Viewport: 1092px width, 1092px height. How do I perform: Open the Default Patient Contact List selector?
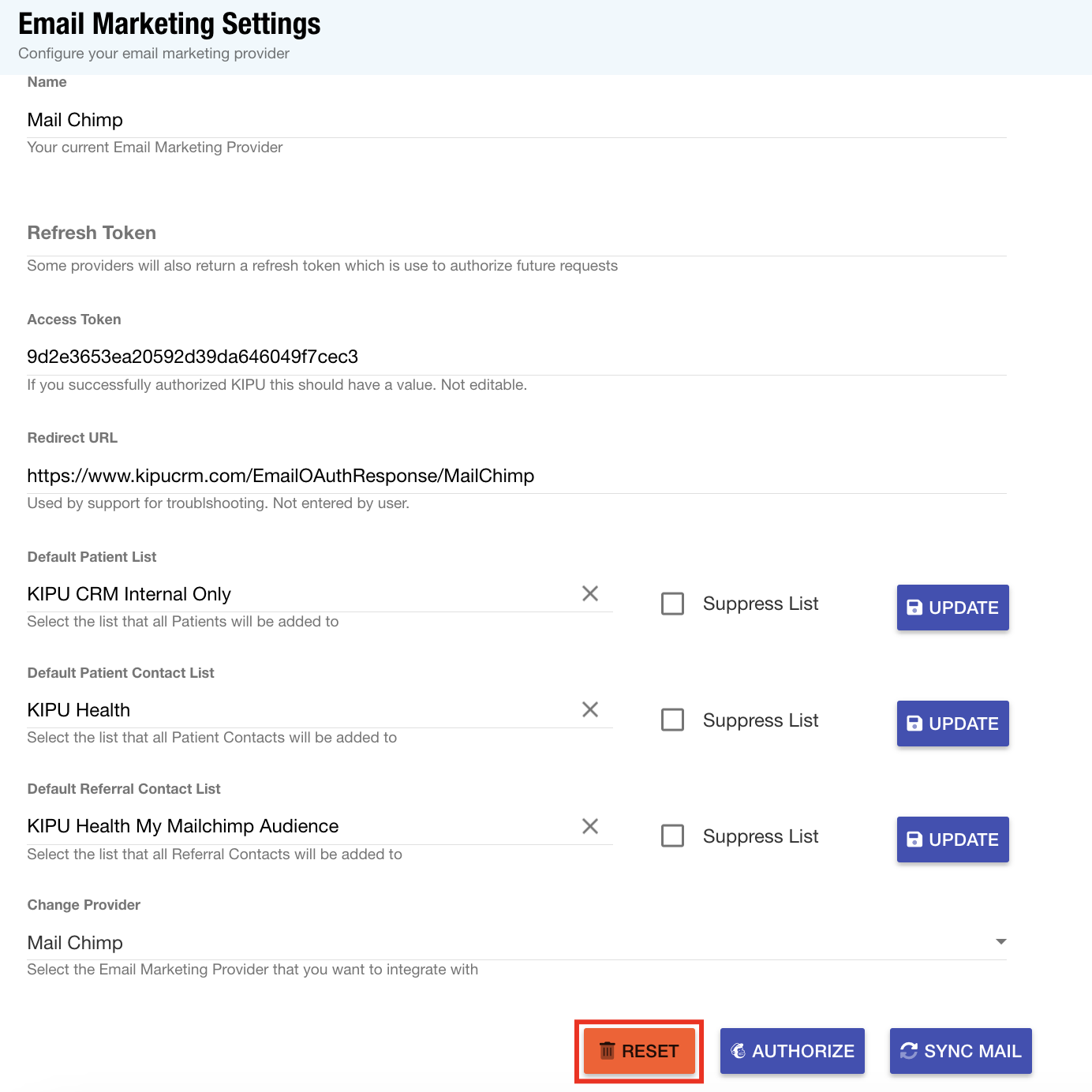(300, 710)
